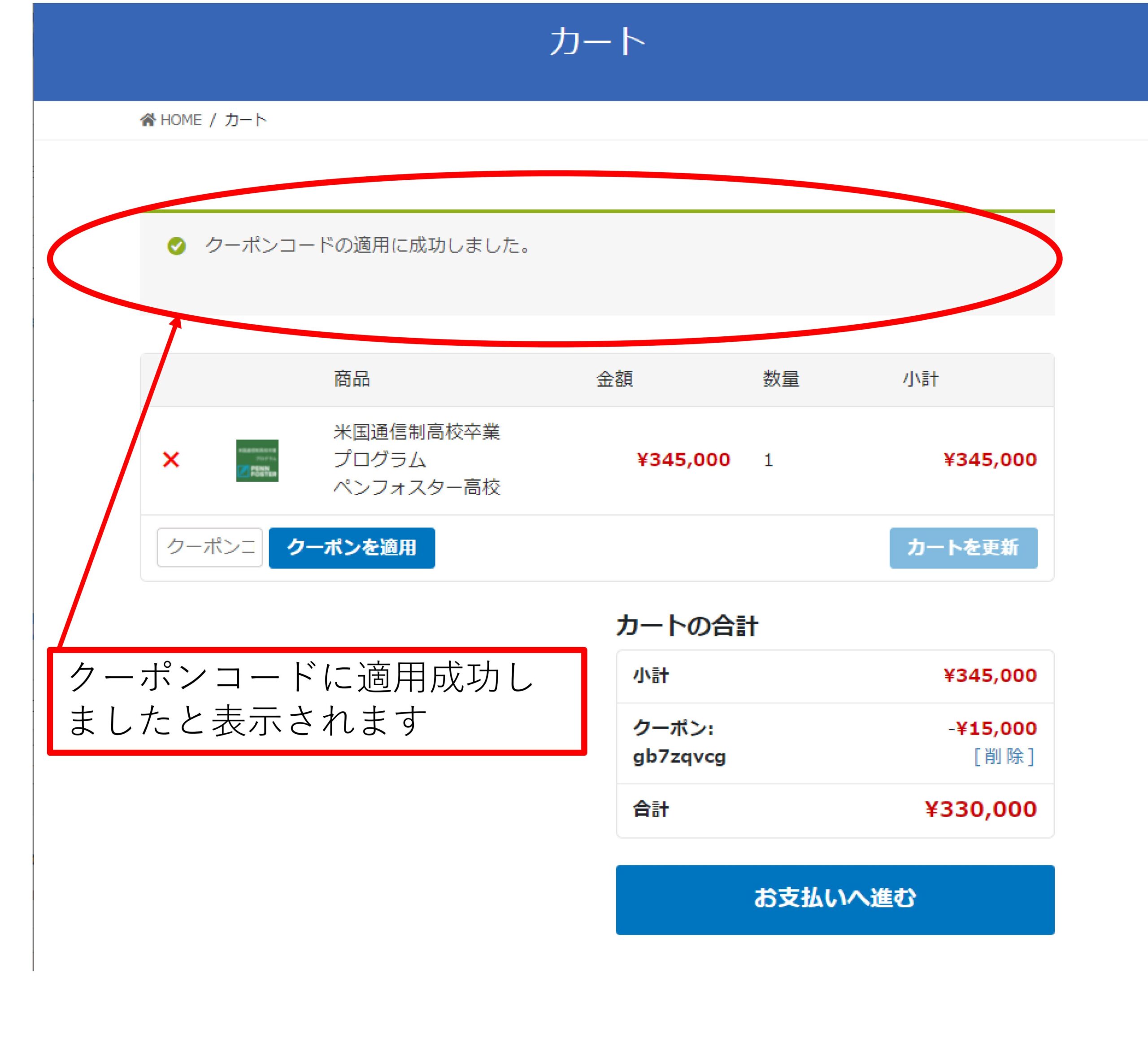The width and height of the screenshot is (1148, 1040).
Task: Click the カート page title in the header
Action: pos(597,42)
